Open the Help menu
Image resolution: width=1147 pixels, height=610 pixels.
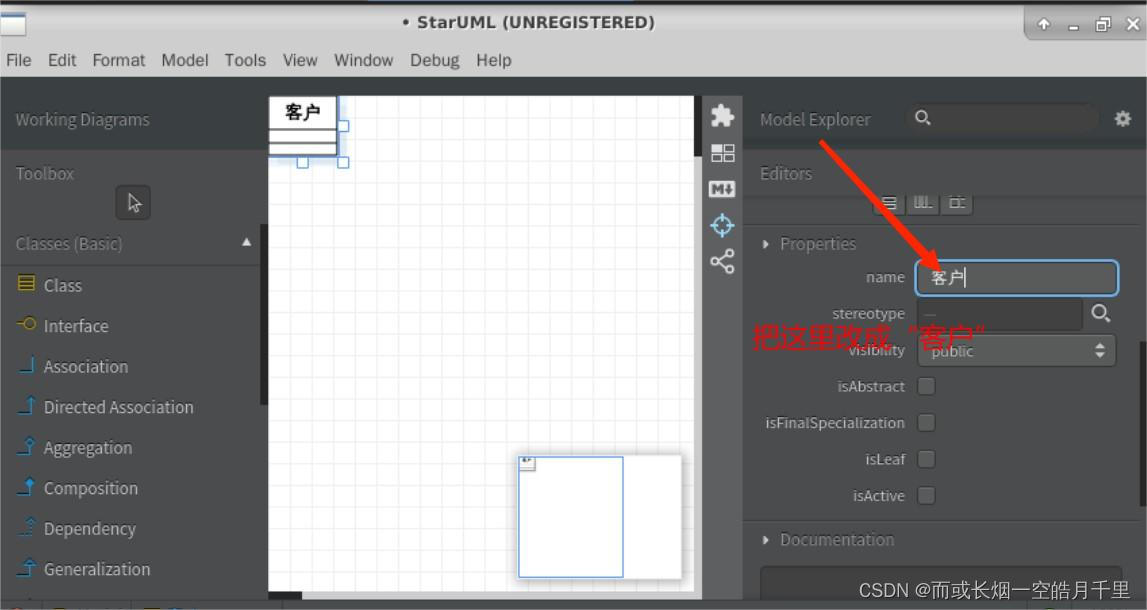point(494,60)
